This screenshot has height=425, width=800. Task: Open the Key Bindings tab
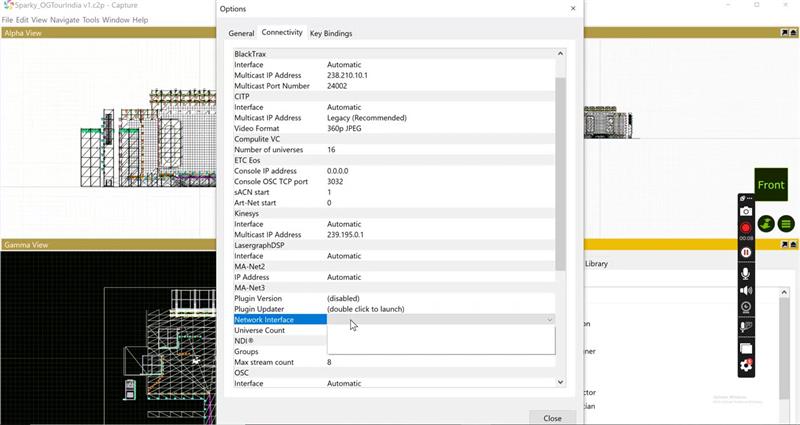[x=331, y=33]
